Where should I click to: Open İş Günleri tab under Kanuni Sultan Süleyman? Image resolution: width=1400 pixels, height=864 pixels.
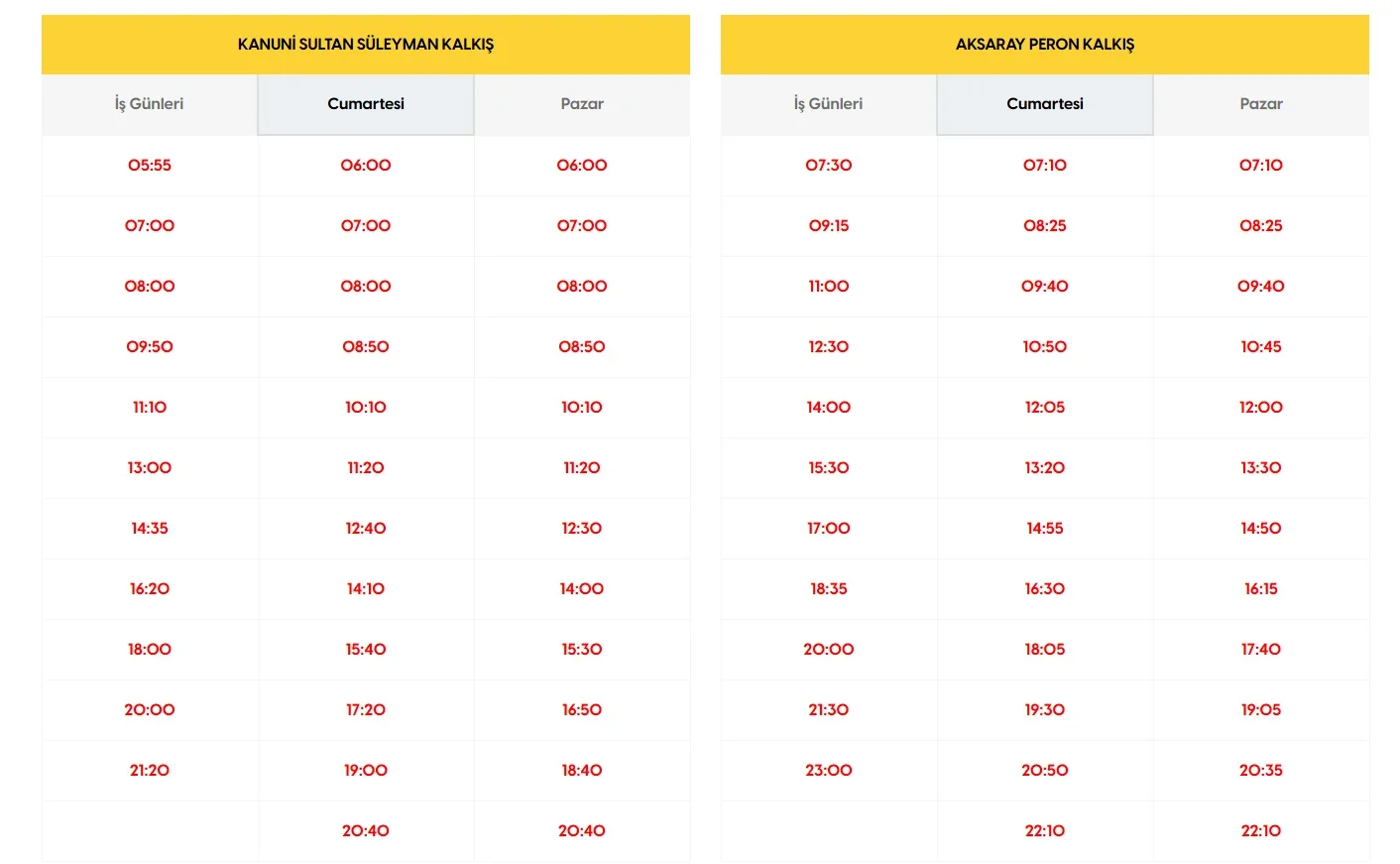[x=149, y=104]
